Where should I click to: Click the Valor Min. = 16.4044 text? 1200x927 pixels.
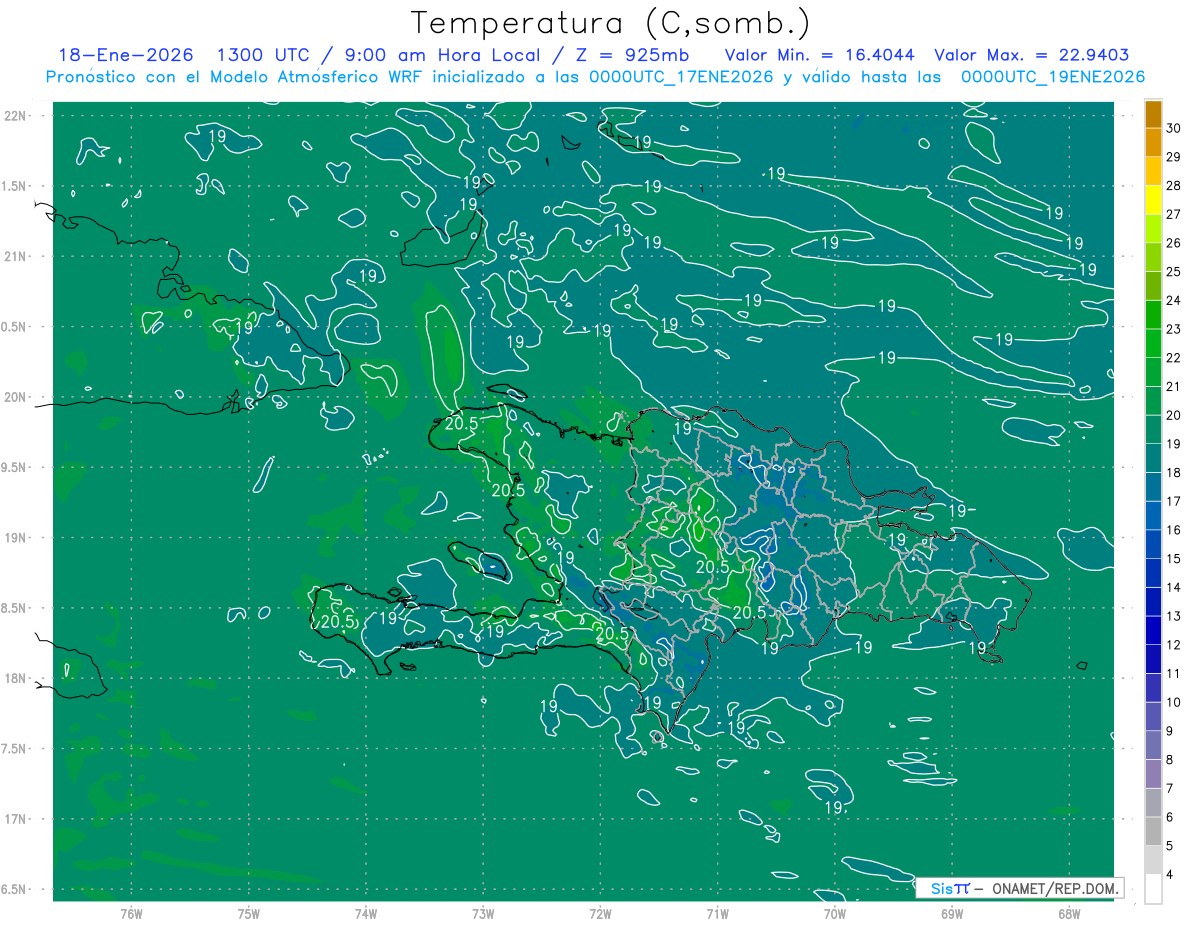point(819,55)
